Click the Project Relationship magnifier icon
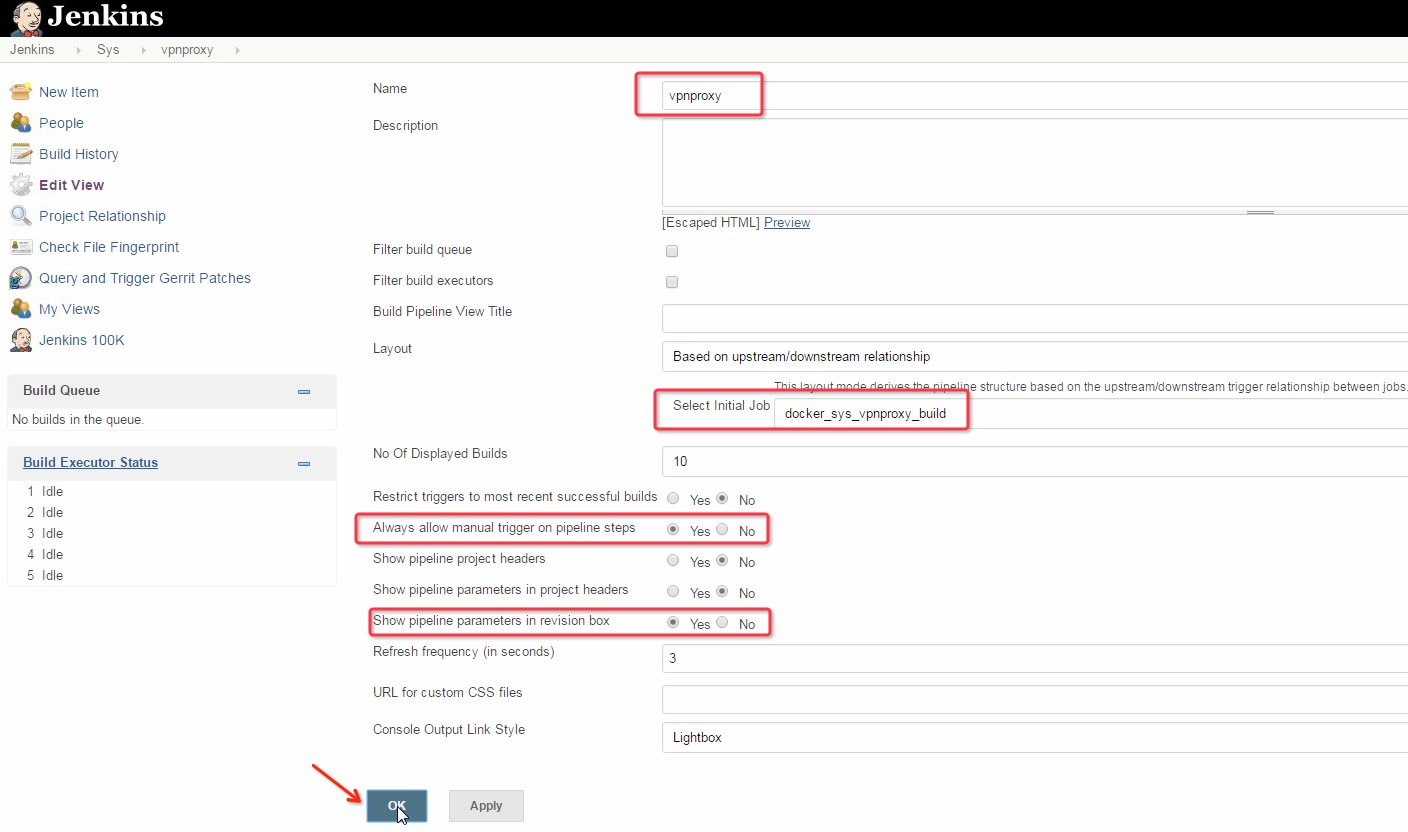Image resolution: width=1408 pixels, height=832 pixels. coord(21,216)
